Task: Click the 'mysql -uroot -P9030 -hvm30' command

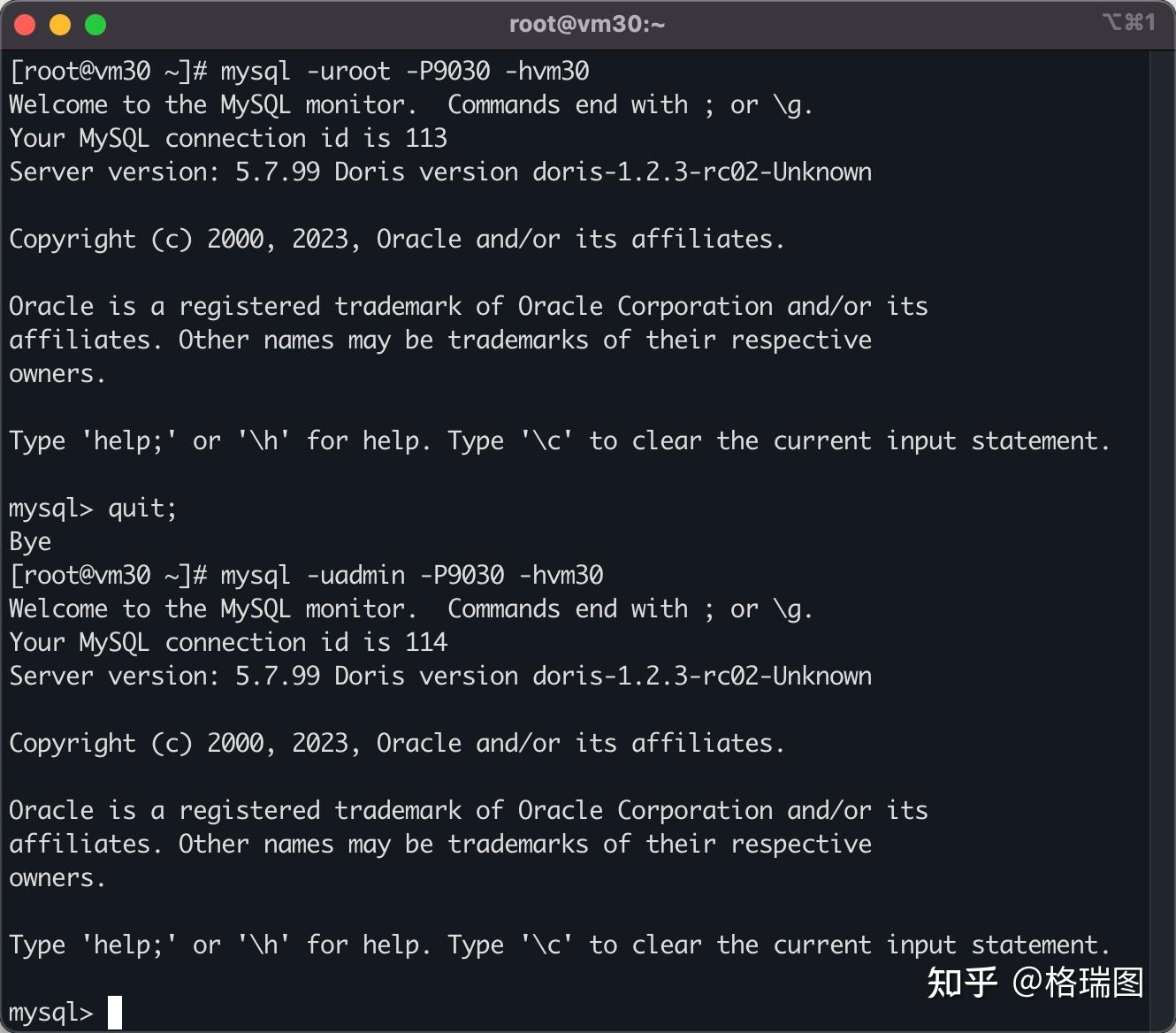Action: [x=404, y=71]
